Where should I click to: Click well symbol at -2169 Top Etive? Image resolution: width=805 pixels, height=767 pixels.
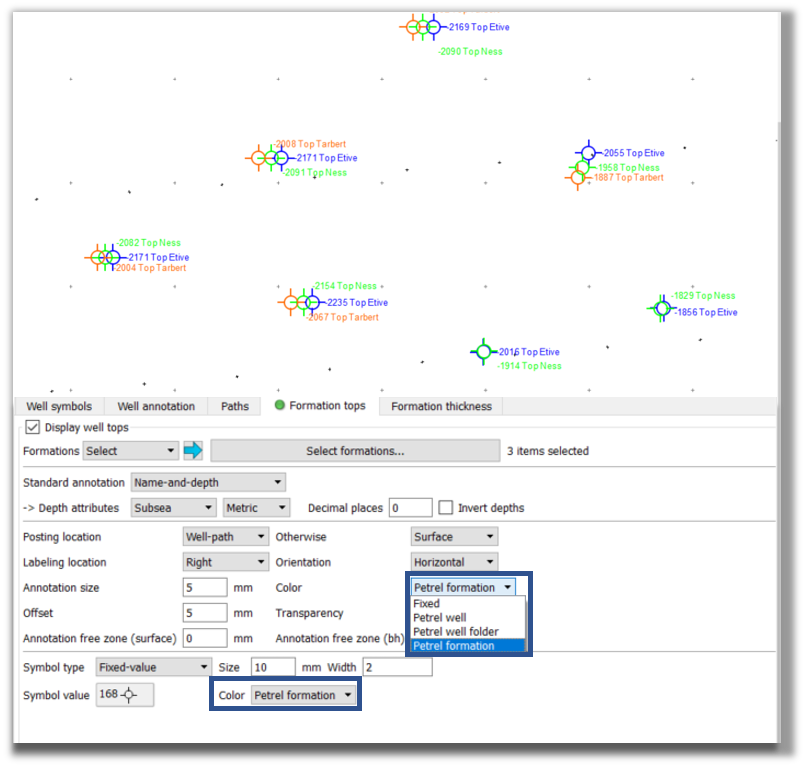(x=433, y=27)
